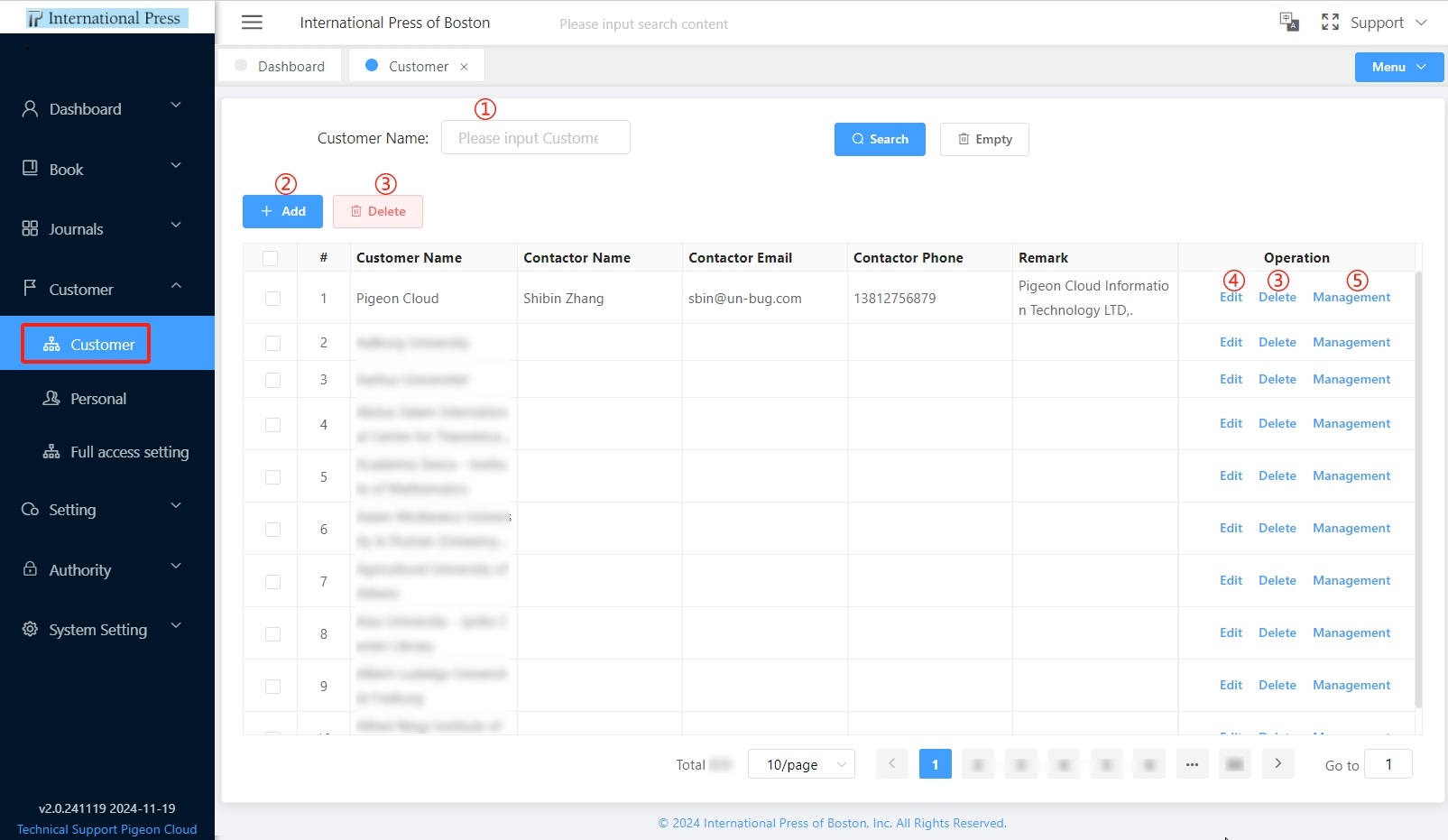The width and height of the screenshot is (1448, 840).
Task: Open Full access setting submenu item
Action: point(107,452)
